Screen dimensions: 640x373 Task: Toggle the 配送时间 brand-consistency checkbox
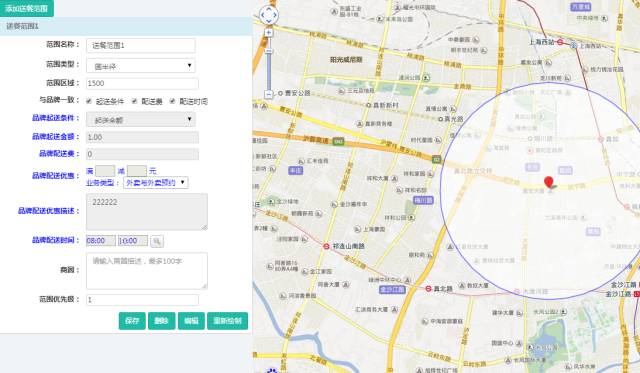click(172, 101)
